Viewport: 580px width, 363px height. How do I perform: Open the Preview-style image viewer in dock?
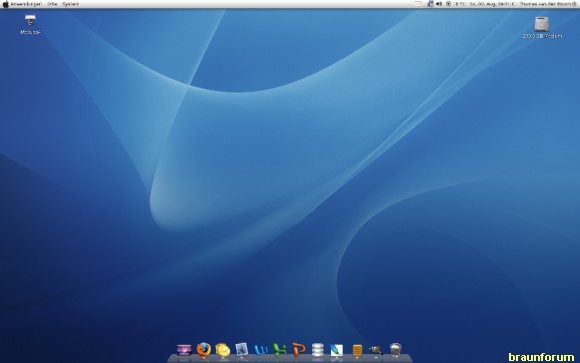point(242,349)
